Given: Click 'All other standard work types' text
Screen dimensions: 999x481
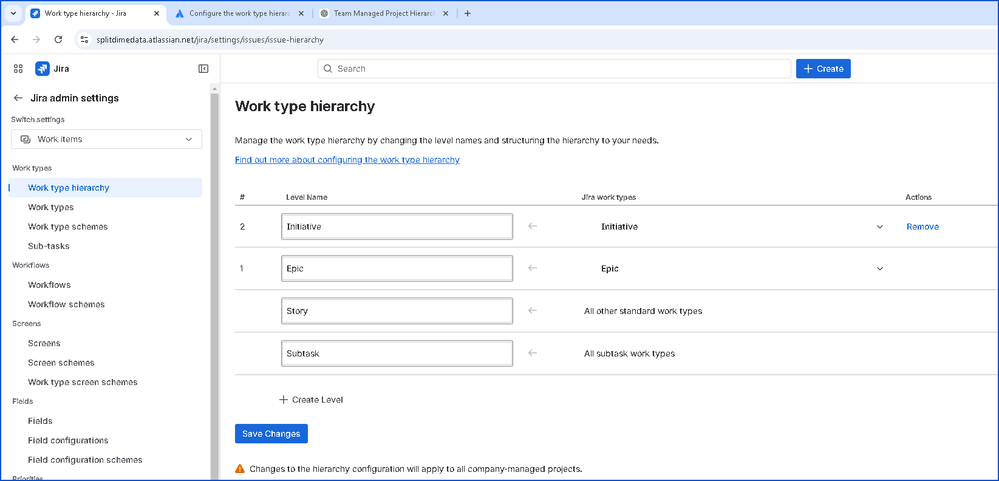Looking at the screenshot, I should (643, 311).
